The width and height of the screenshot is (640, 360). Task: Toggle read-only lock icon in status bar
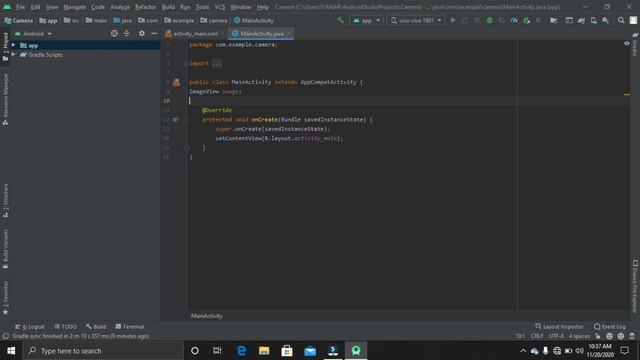(x=598, y=336)
